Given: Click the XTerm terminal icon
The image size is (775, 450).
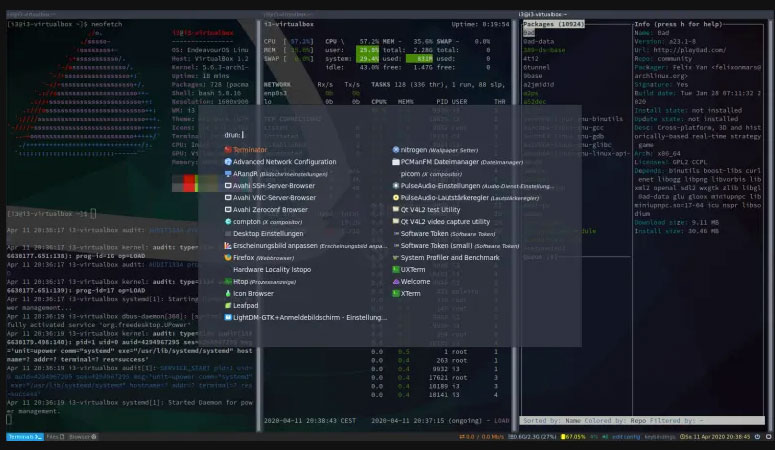Looking at the screenshot, I should (x=395, y=294).
